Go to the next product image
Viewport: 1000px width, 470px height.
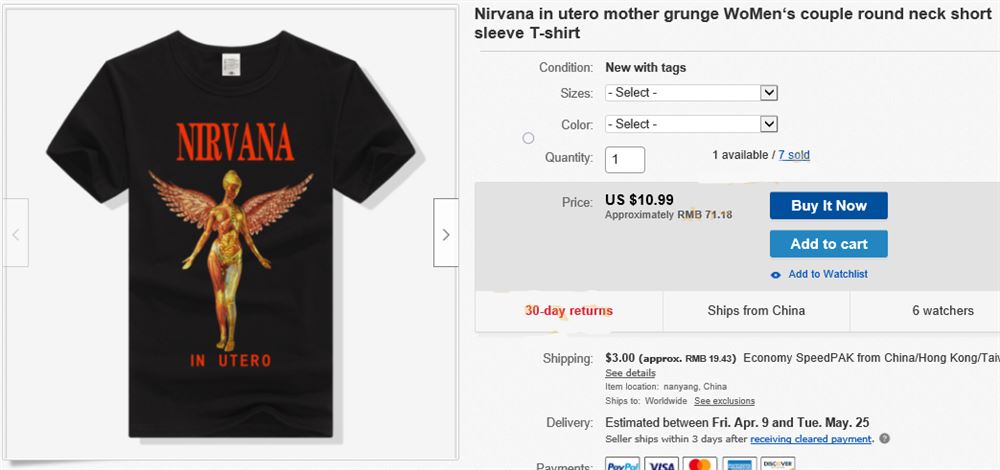coord(446,233)
